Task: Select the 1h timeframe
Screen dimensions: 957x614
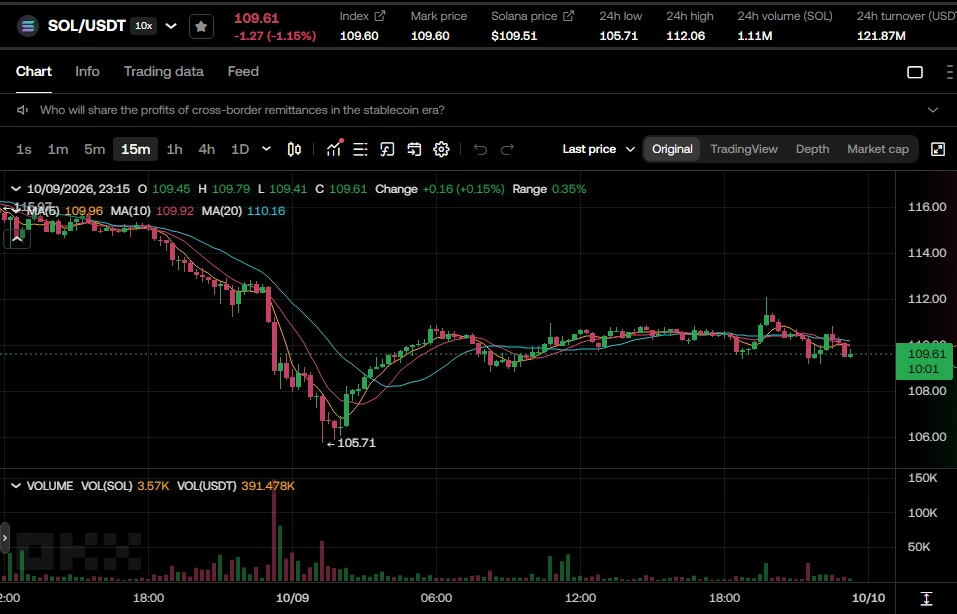Action: click(175, 149)
